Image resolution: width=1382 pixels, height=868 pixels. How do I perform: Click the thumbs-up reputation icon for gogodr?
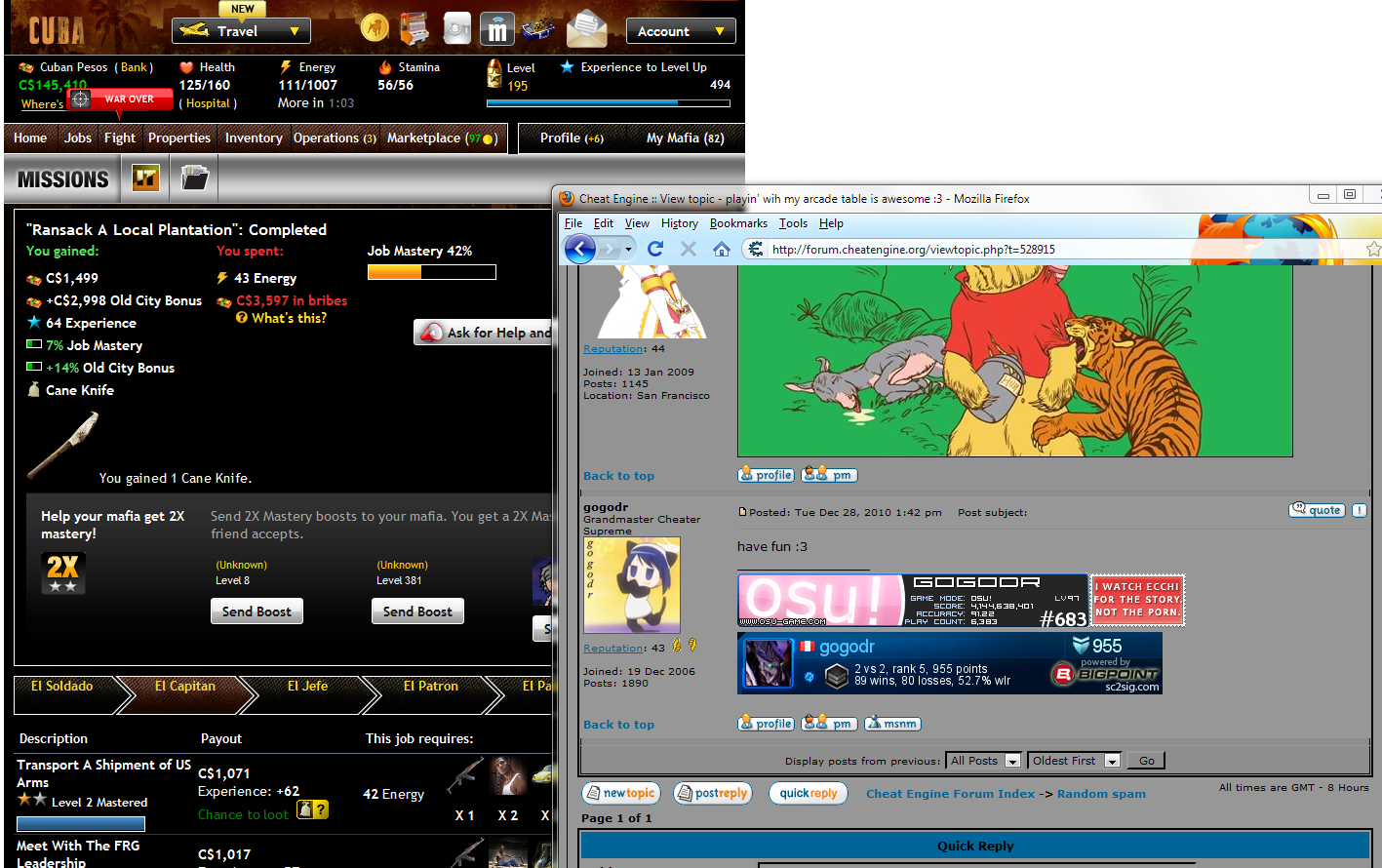point(677,645)
